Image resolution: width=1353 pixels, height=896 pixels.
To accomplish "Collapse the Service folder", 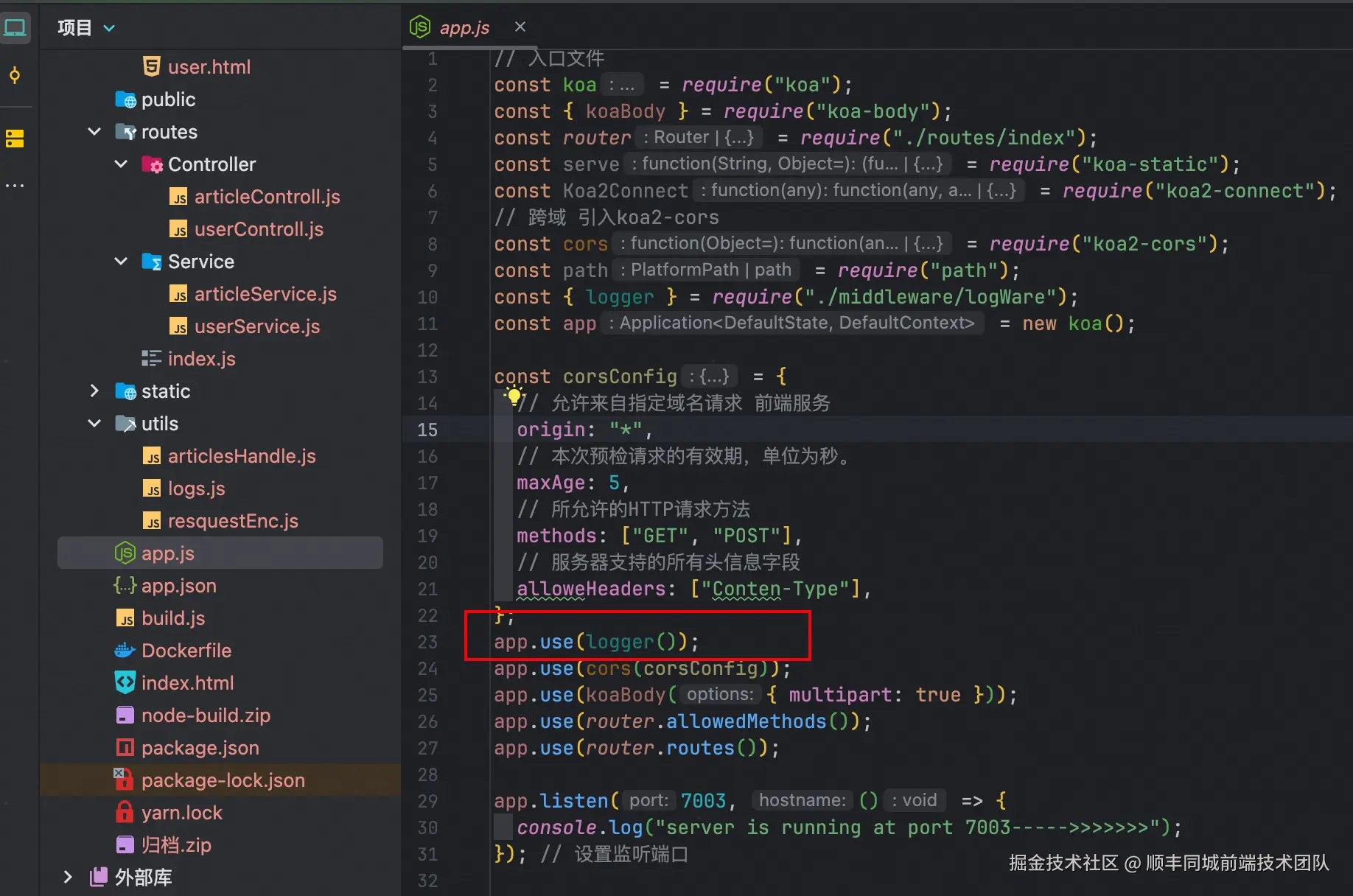I will (x=121, y=262).
